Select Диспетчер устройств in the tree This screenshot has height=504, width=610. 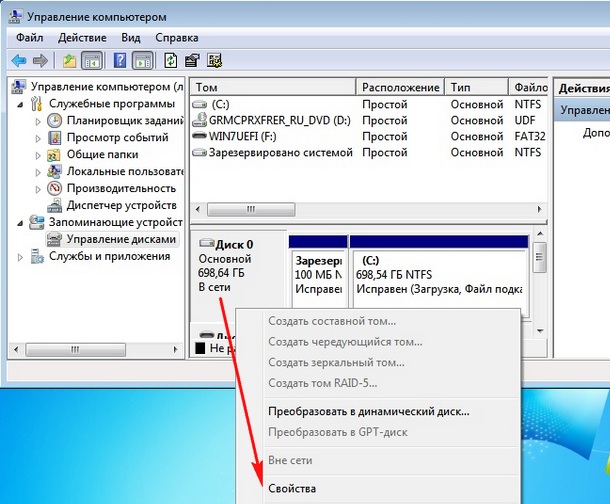121,205
